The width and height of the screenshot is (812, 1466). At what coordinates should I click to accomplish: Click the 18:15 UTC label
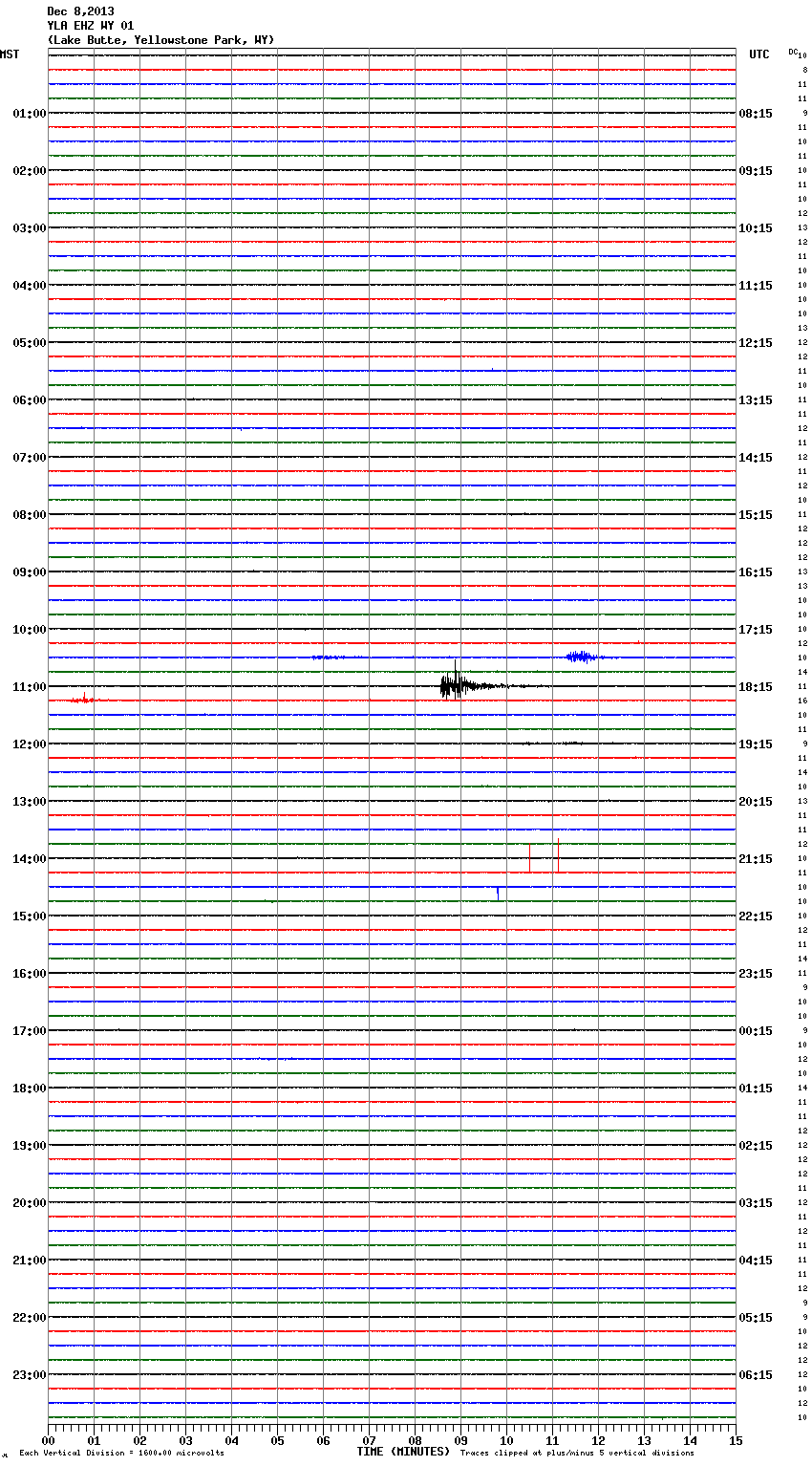(x=756, y=687)
